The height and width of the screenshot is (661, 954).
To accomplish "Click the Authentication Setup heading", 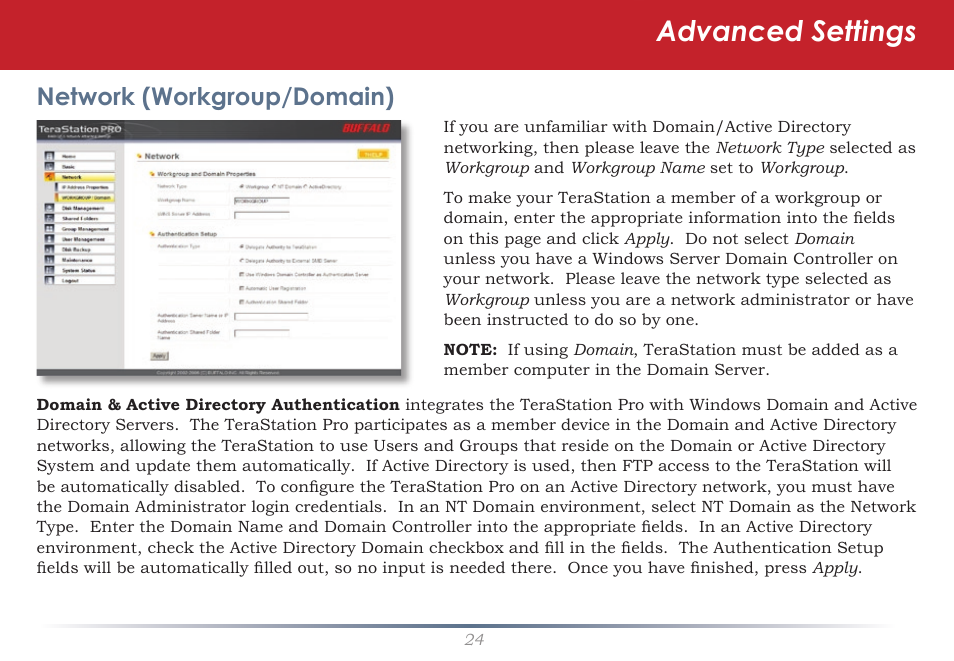I will click(187, 234).
